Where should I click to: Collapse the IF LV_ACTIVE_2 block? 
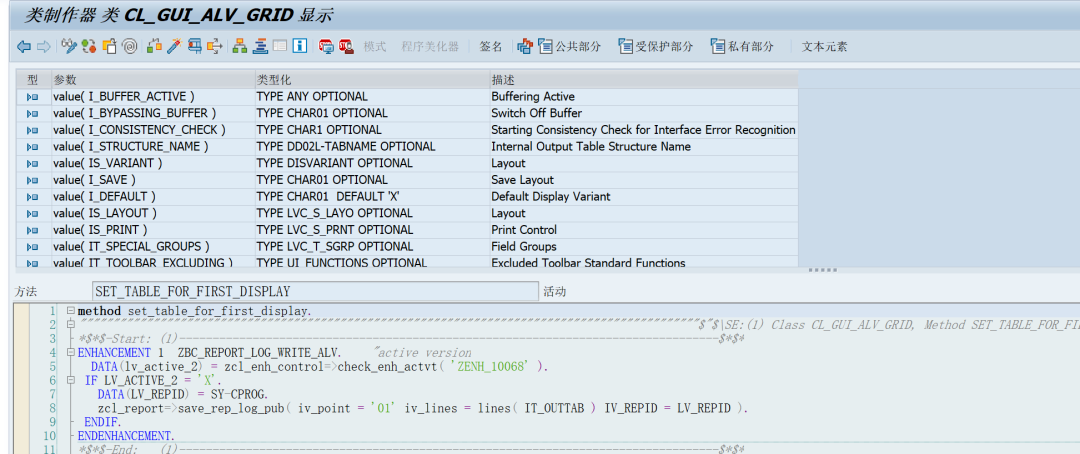click(70, 380)
